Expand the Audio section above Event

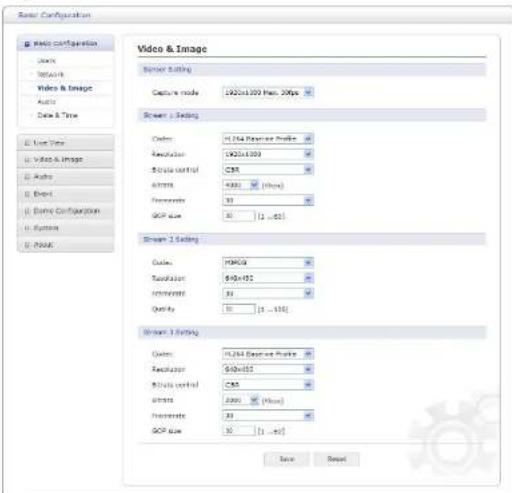click(65, 176)
